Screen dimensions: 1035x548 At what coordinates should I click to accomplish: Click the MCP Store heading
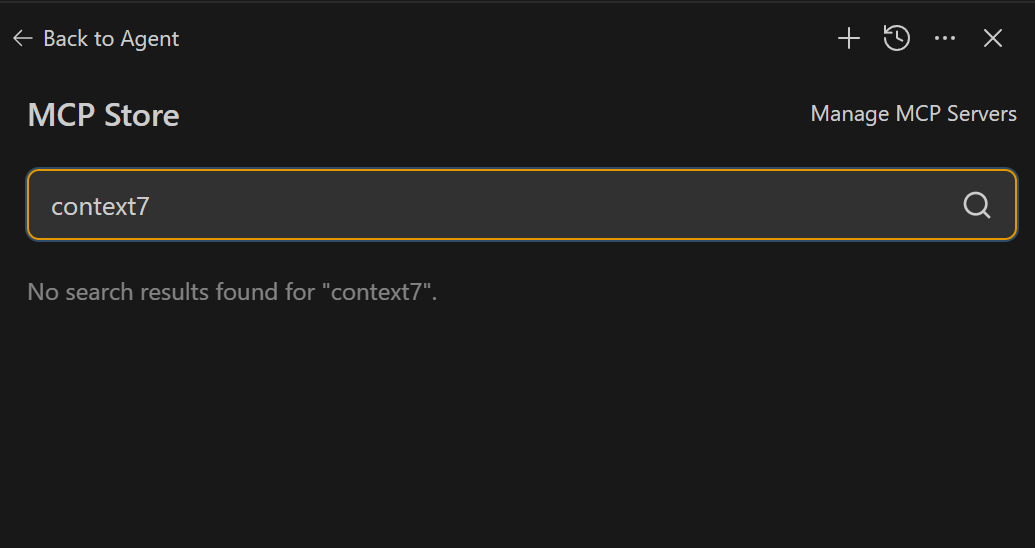[x=104, y=115]
